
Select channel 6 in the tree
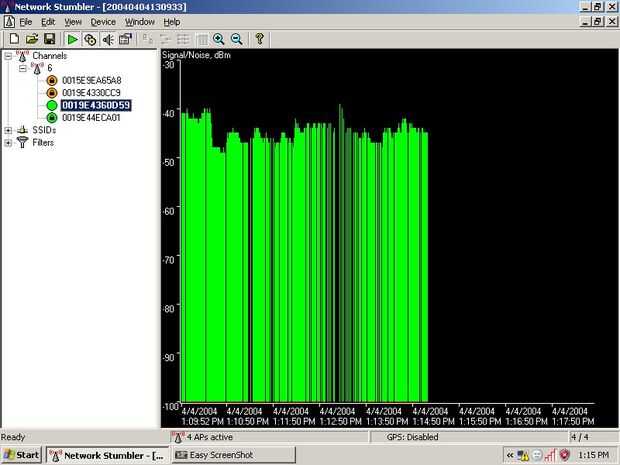pyautogui.click(x=50, y=68)
